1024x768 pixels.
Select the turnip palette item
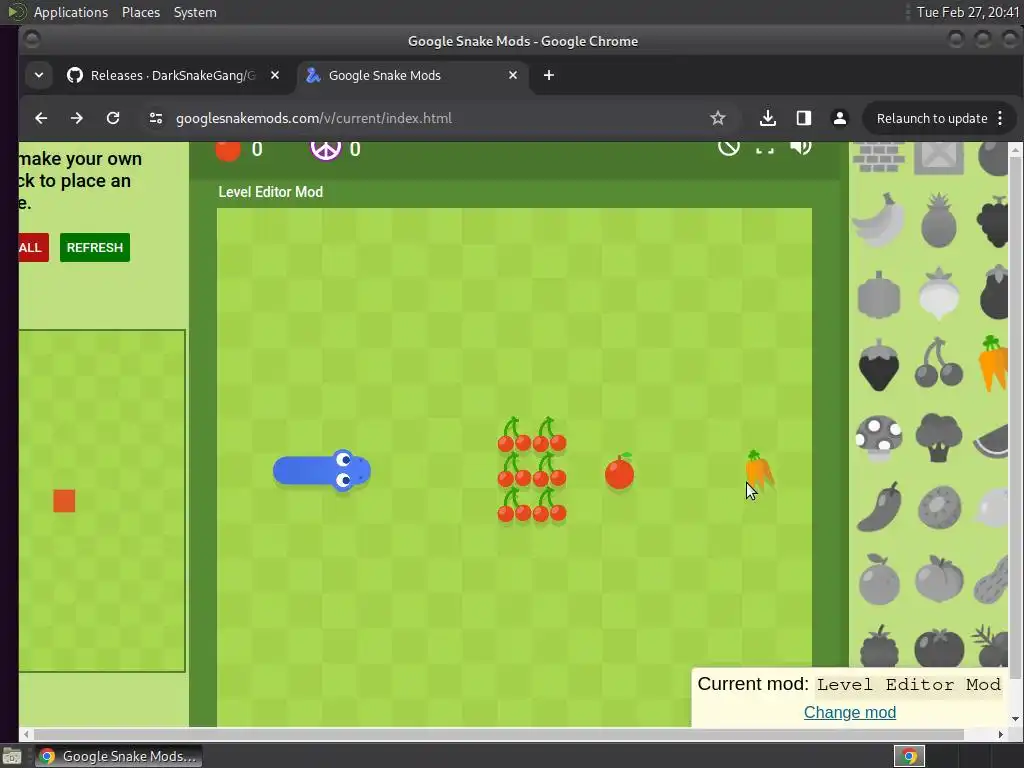click(938, 293)
